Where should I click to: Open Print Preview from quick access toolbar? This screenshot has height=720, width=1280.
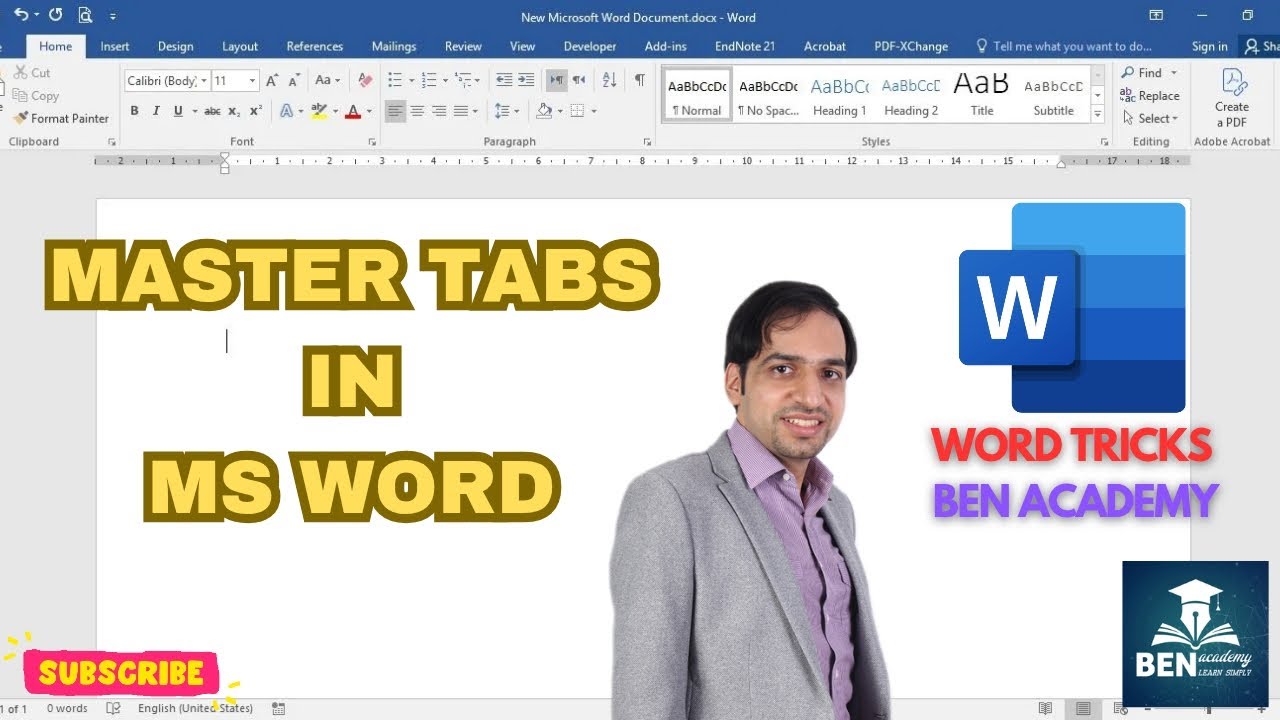85,15
